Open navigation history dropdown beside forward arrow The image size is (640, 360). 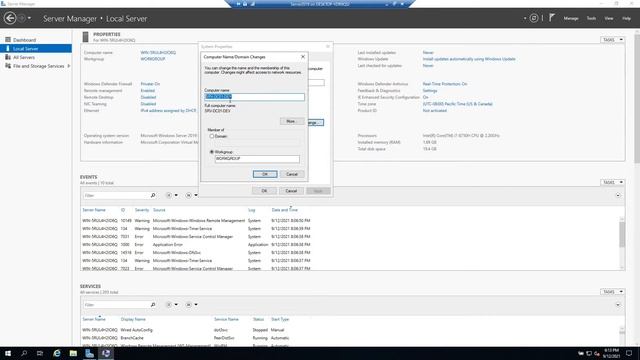(x=29, y=18)
